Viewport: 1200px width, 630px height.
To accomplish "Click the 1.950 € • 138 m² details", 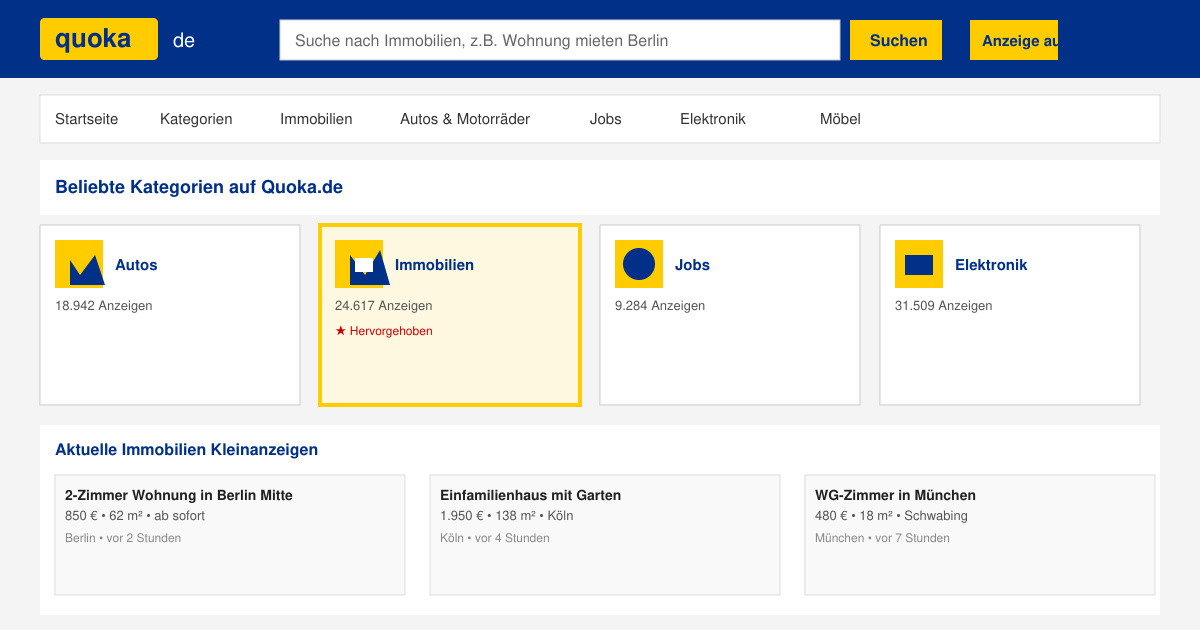I will point(507,516).
